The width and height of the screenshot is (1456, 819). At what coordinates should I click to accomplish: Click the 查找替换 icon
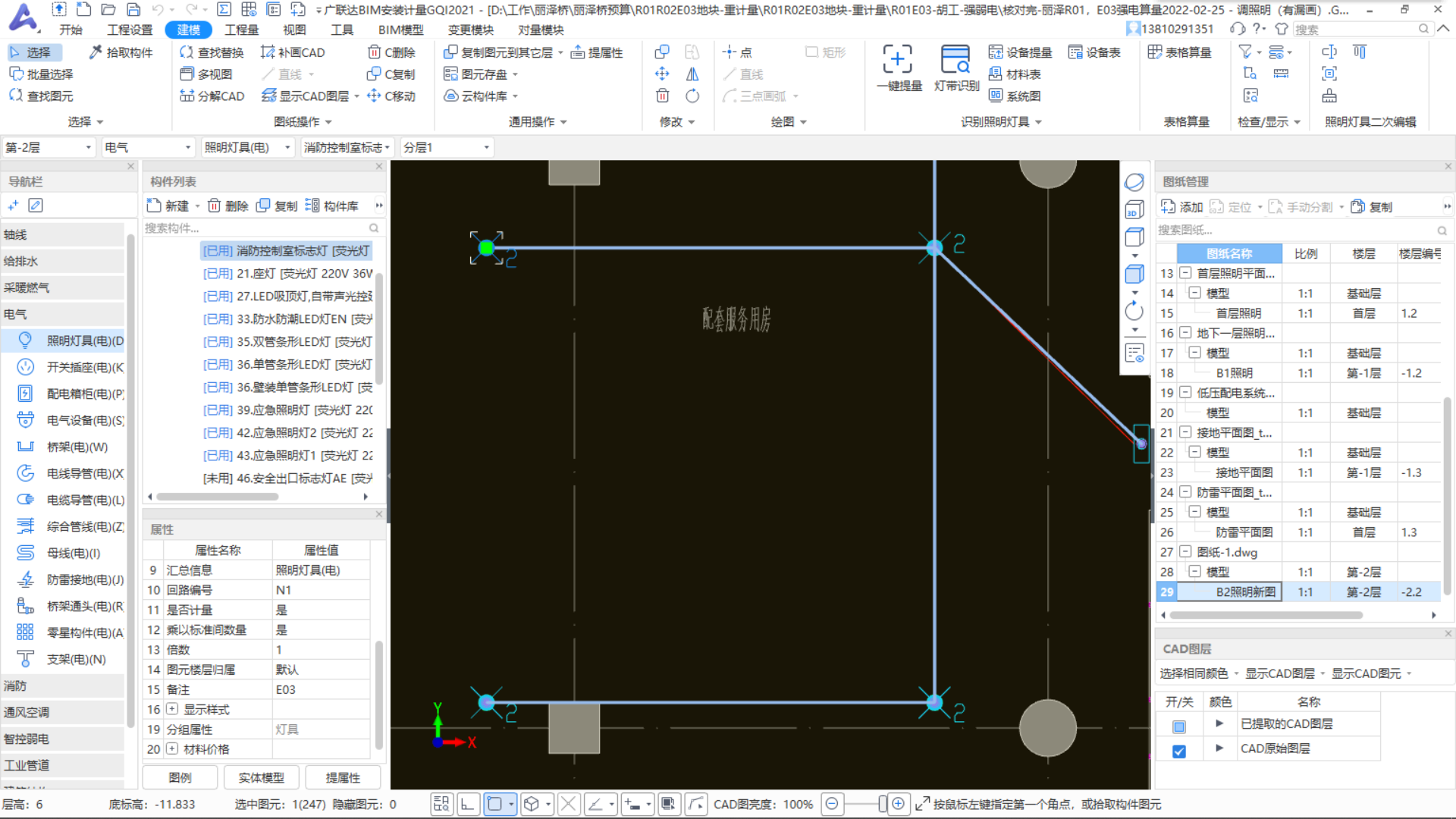tap(212, 52)
